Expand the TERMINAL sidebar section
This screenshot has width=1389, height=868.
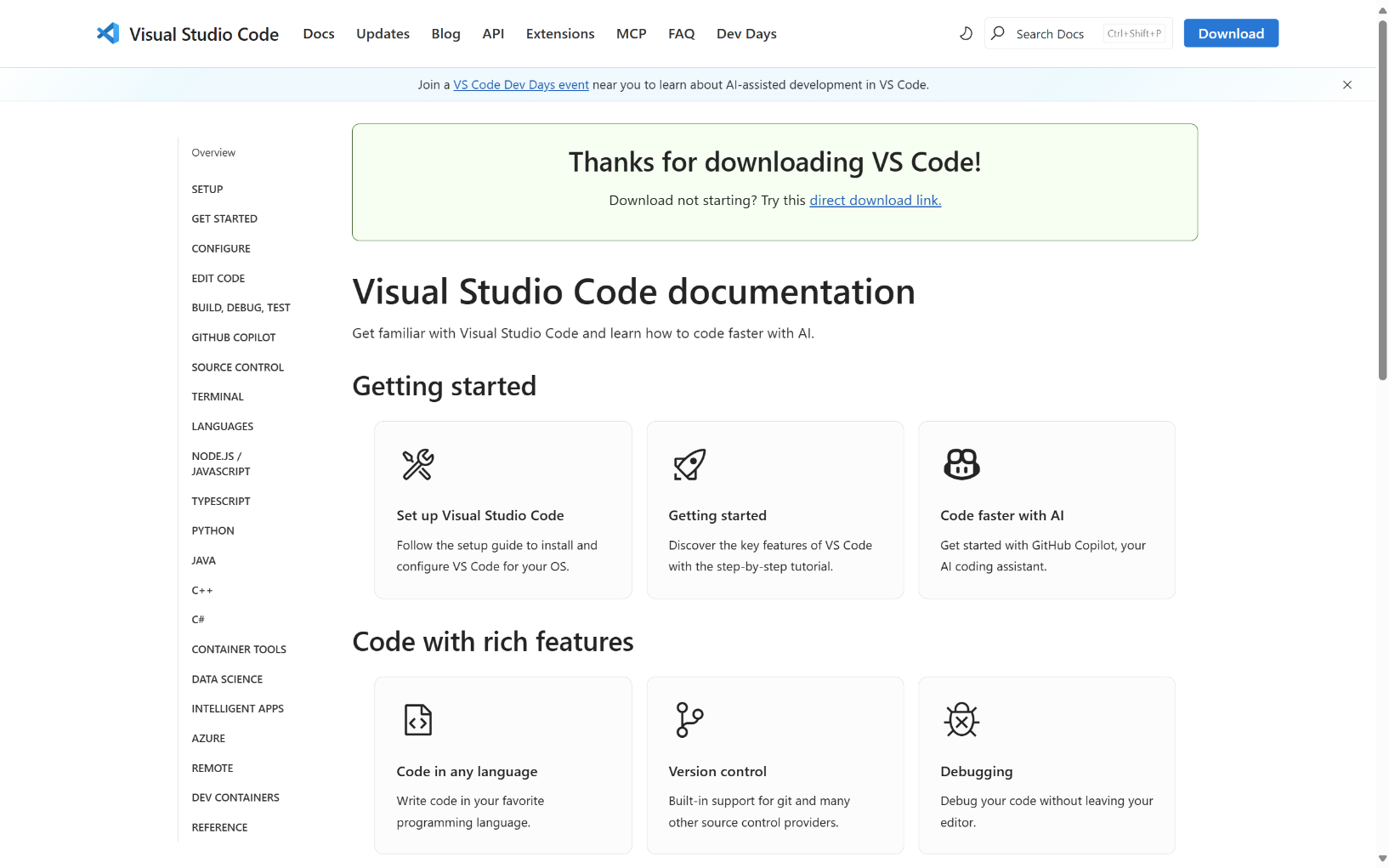pos(218,397)
